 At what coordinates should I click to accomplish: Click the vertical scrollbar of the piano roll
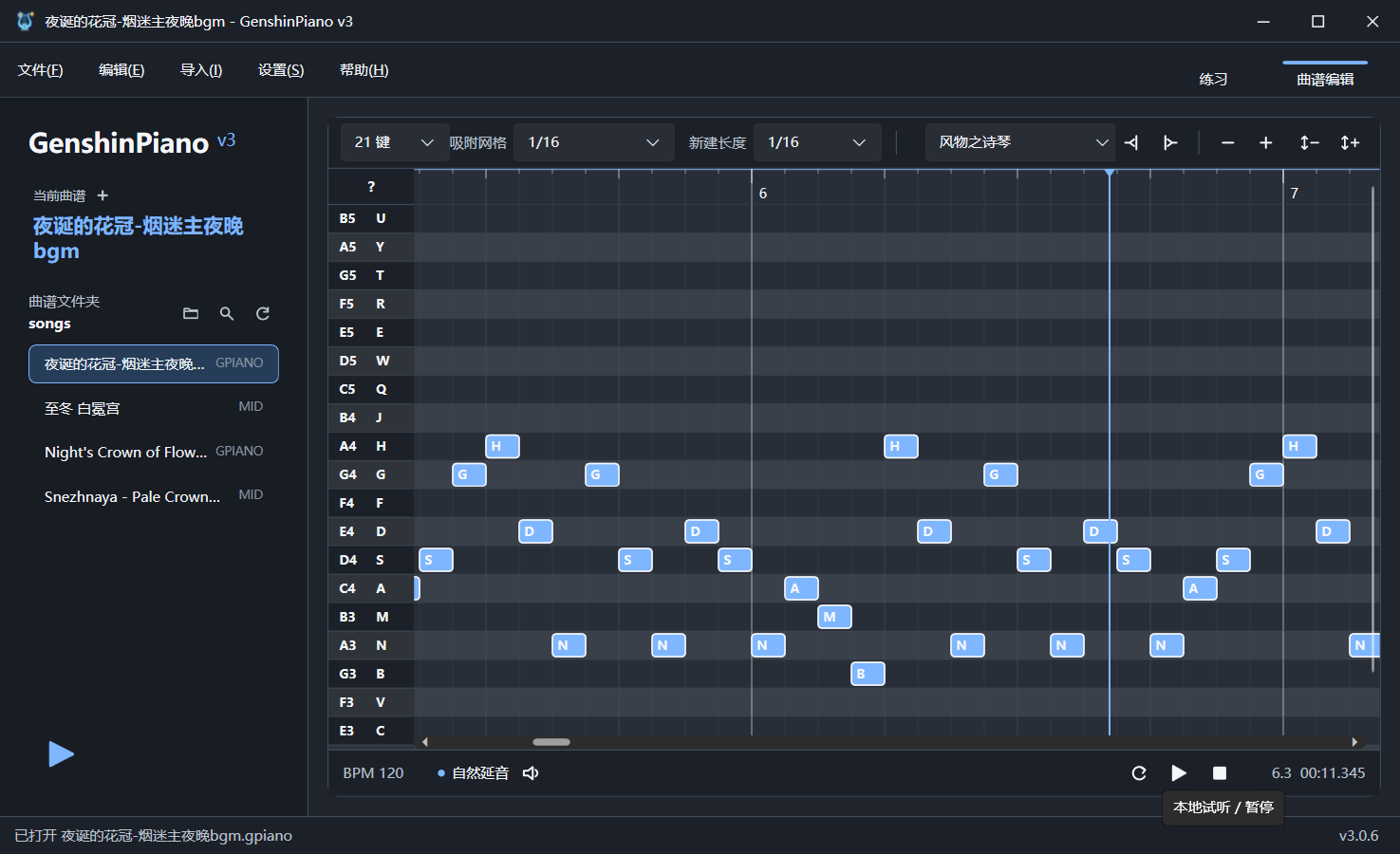click(1372, 430)
